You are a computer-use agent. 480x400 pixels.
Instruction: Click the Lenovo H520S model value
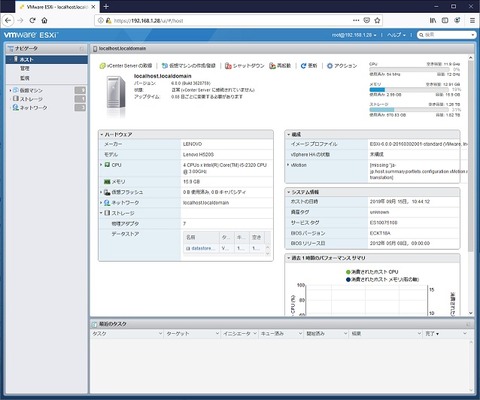198,155
